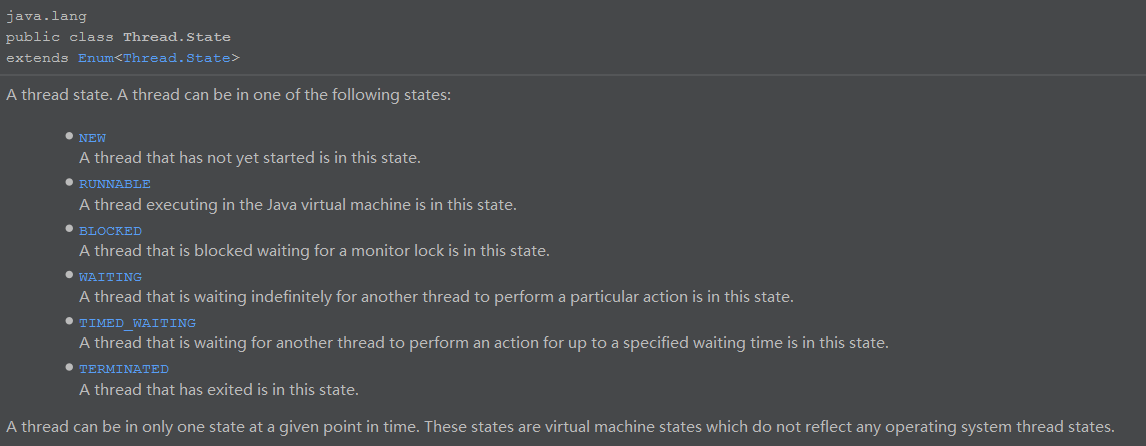Go to the RUNNABLE constant documentation

tap(115, 184)
